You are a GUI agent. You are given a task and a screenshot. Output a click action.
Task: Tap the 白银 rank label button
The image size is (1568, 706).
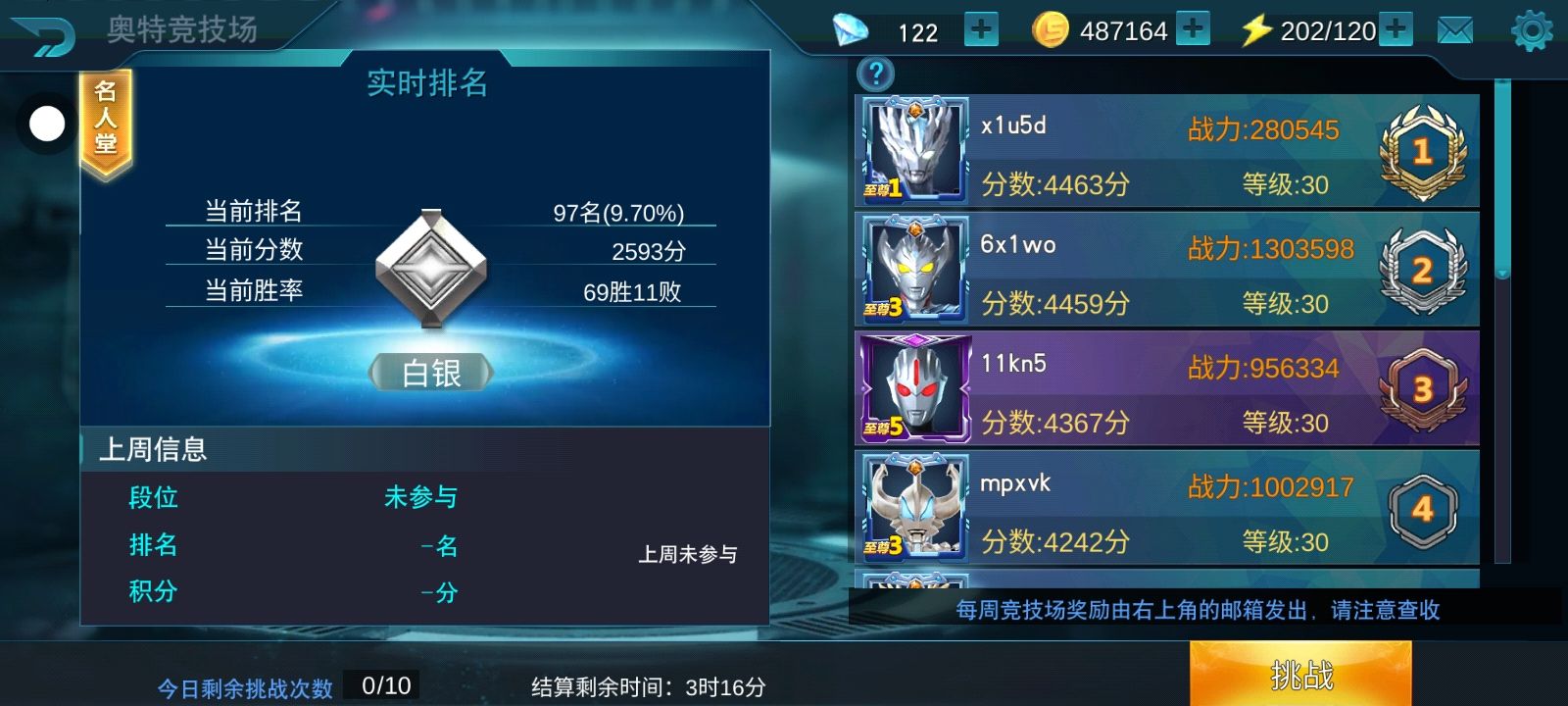431,373
